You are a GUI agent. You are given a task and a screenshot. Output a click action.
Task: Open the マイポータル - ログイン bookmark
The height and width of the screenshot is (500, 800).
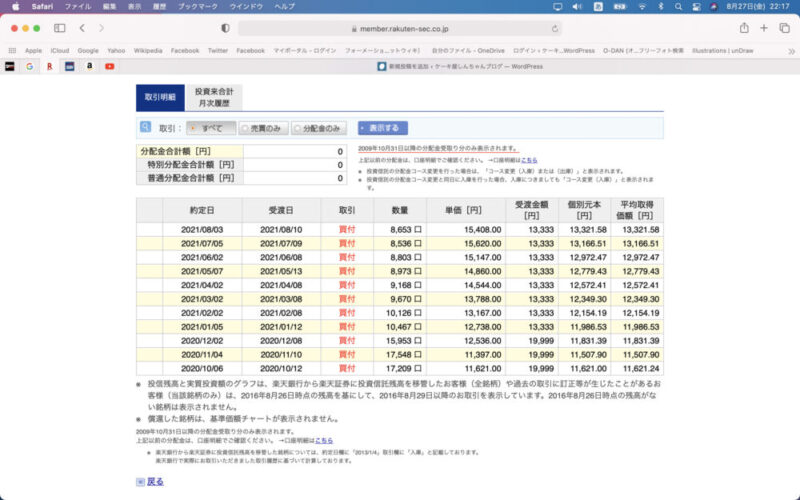pyautogui.click(x=305, y=51)
